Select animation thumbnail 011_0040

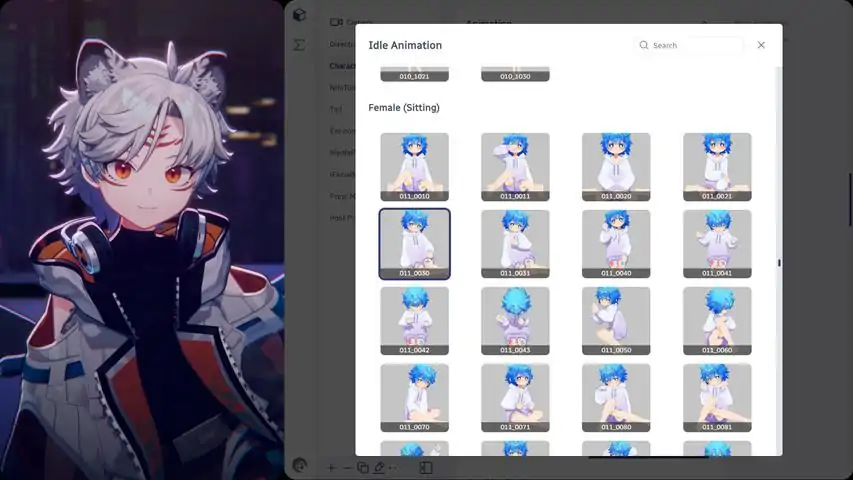click(616, 244)
